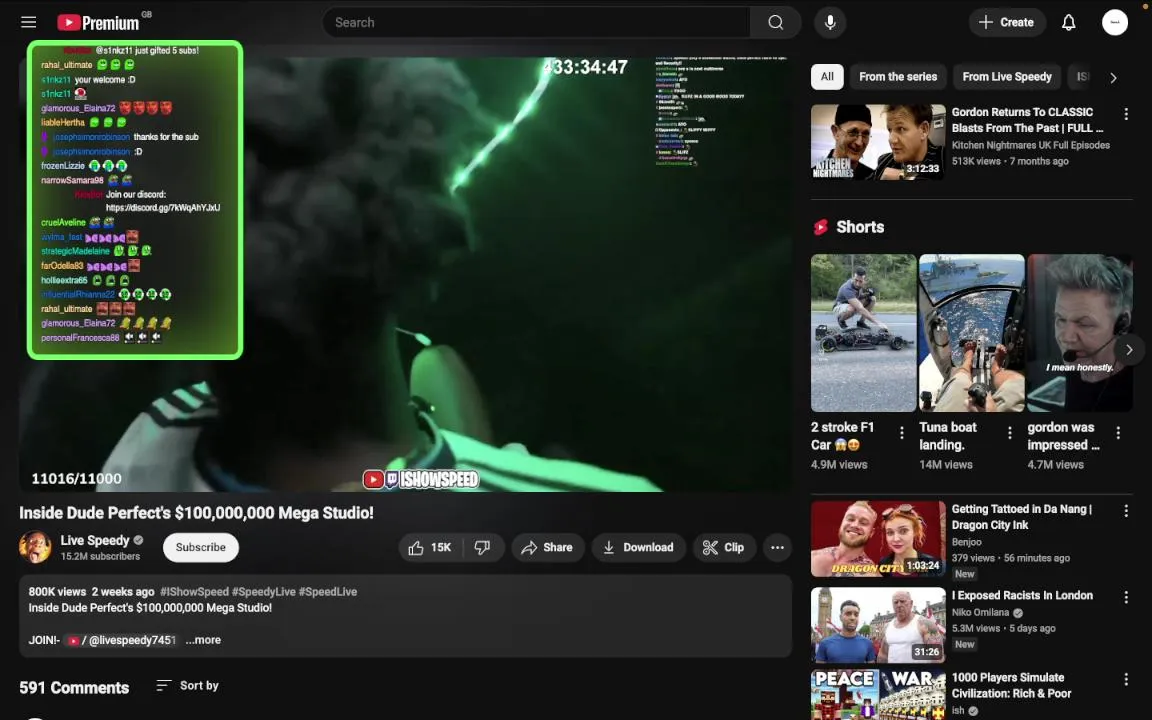Image resolution: width=1152 pixels, height=720 pixels.
Task: Dislike the video with thumbs down
Action: [x=483, y=547]
